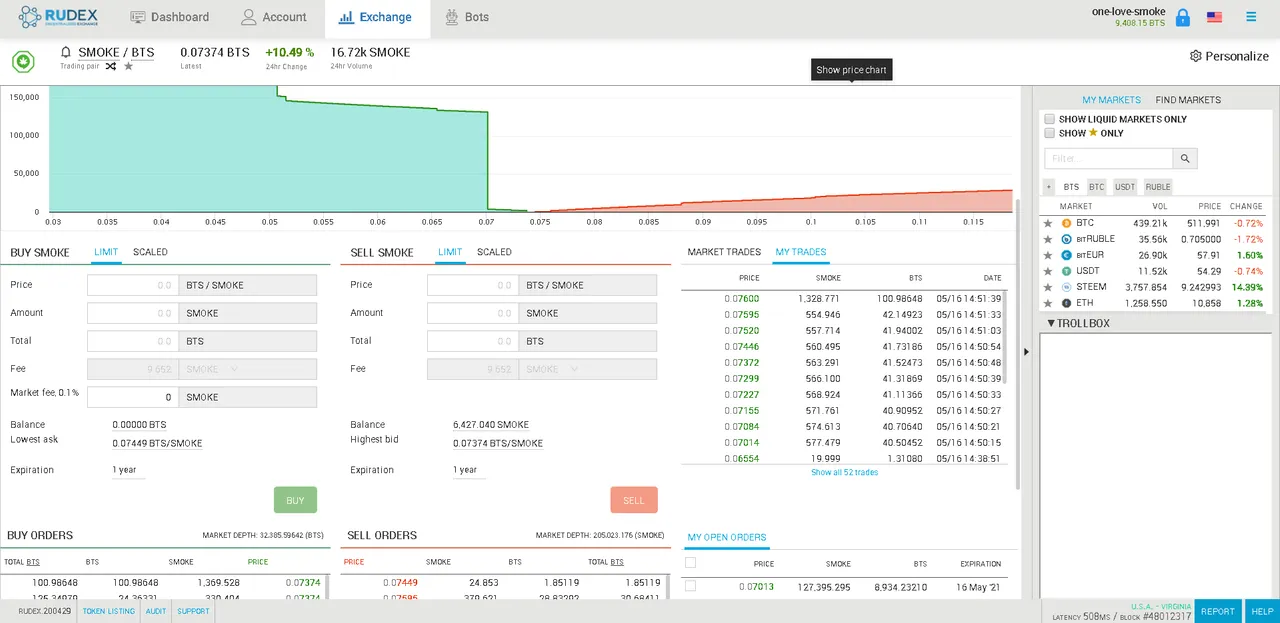This screenshot has width=1280, height=623.
Task: Favorite the SMOKE/BTS pair star
Action: coord(128,66)
